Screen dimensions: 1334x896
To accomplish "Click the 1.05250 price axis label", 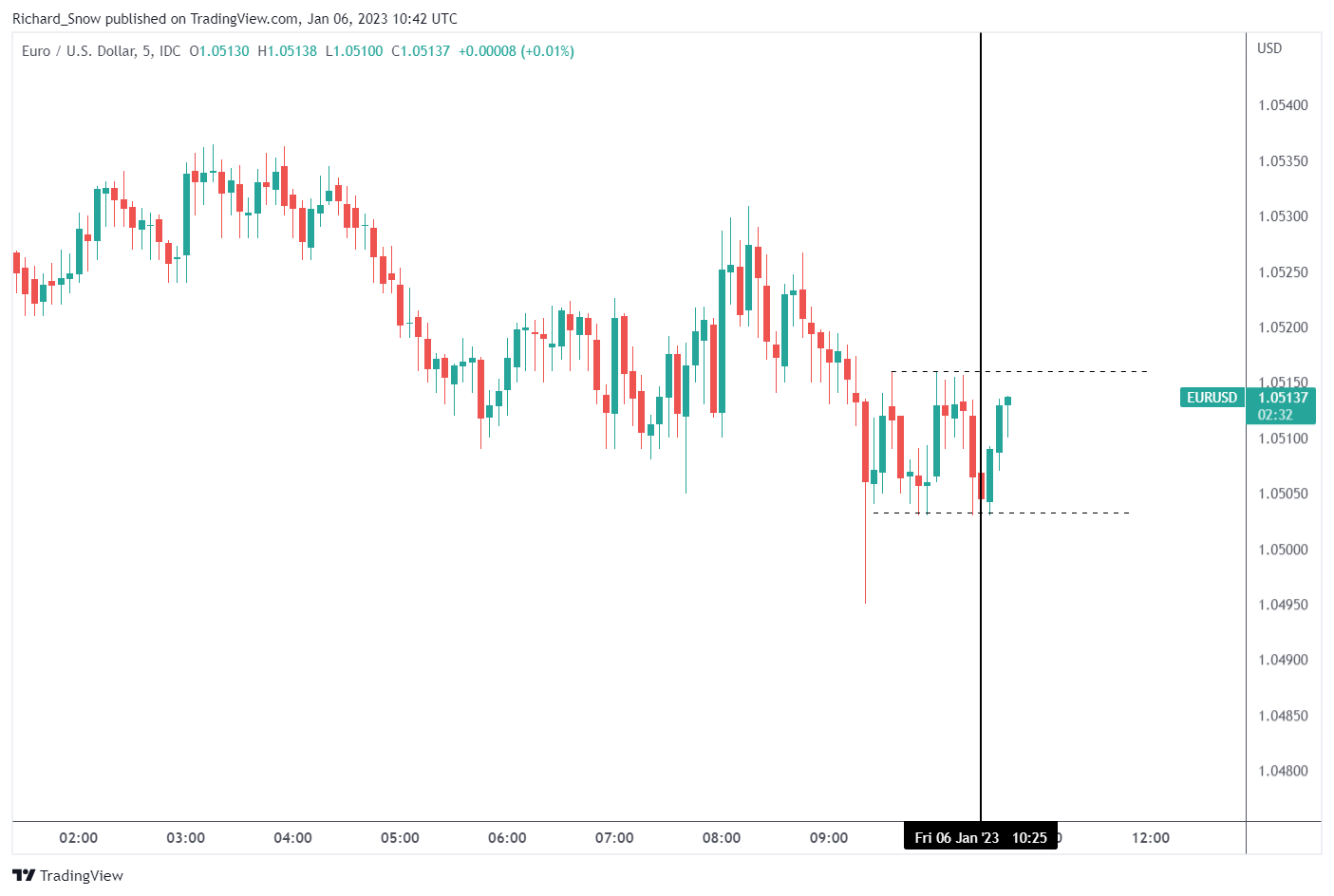I will 1283,272.
